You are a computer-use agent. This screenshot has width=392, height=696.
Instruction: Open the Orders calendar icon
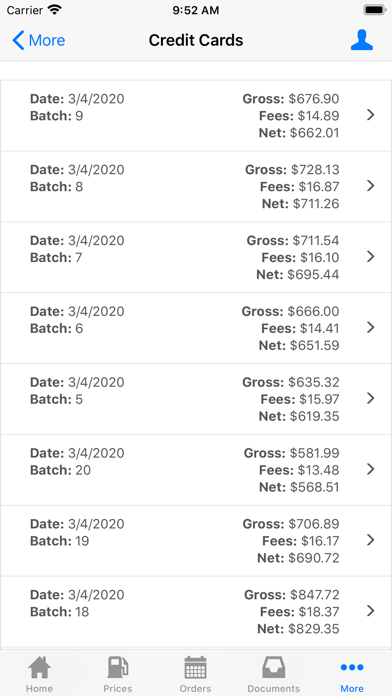(195, 667)
